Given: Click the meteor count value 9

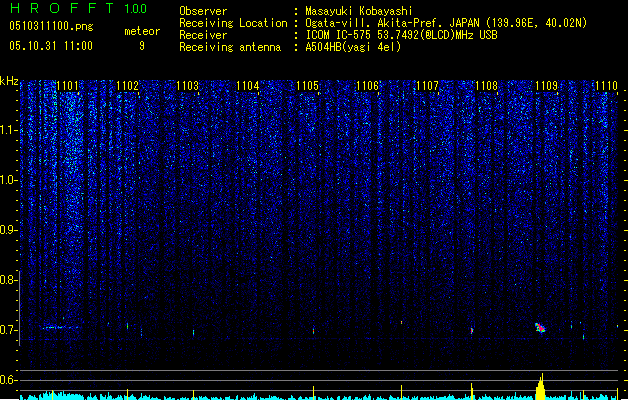Looking at the screenshot, I should (x=142, y=46).
